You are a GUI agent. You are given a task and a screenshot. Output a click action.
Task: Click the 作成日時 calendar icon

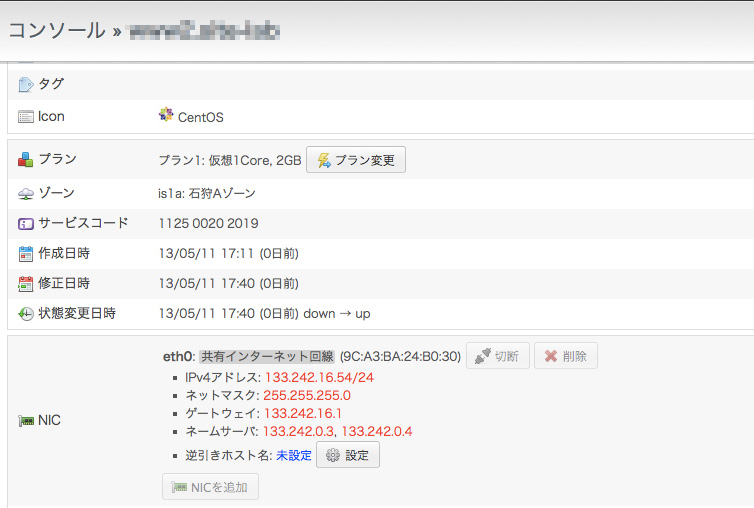coord(26,253)
